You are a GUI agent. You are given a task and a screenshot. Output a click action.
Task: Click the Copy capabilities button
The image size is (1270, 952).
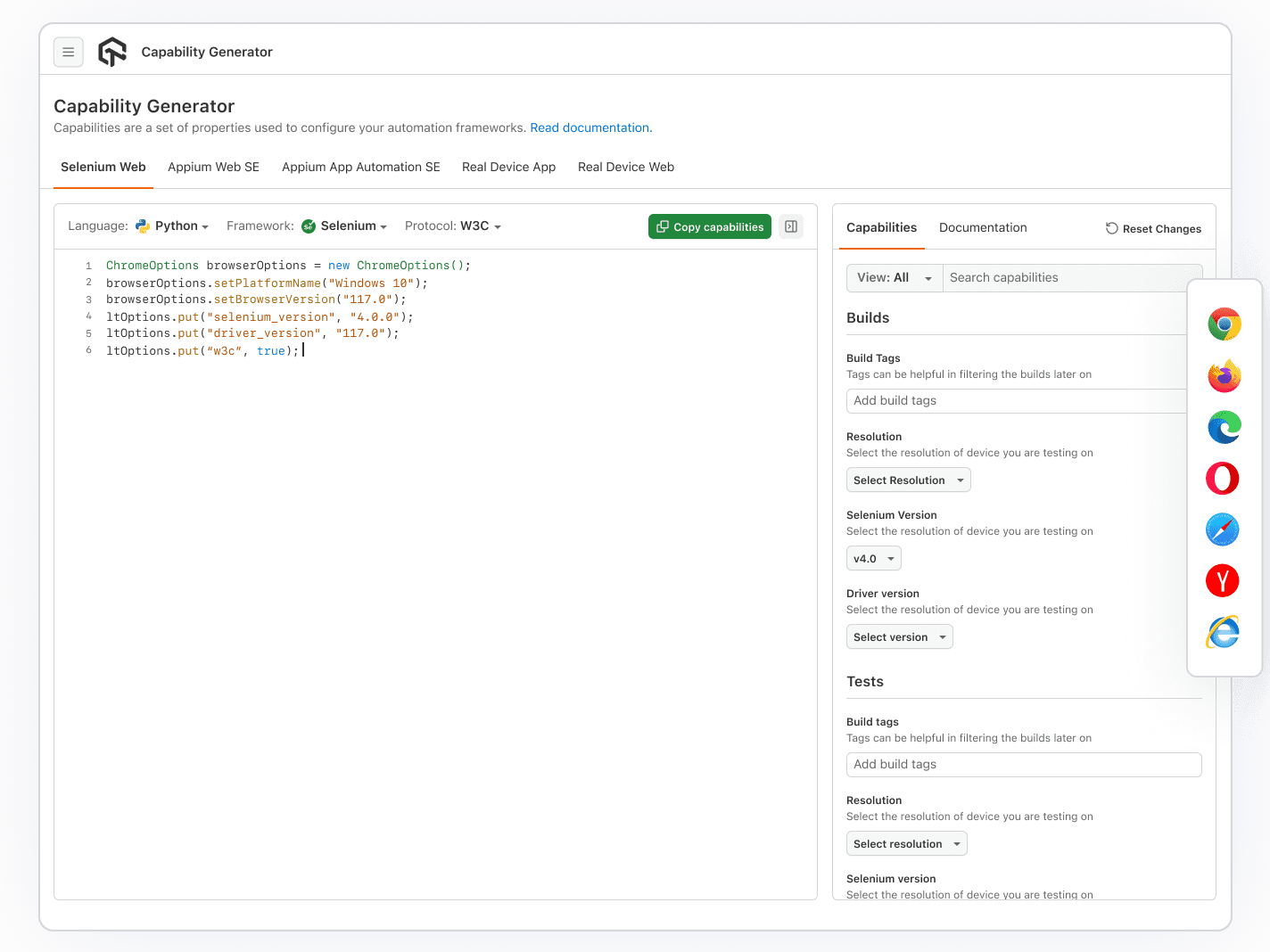tap(709, 226)
